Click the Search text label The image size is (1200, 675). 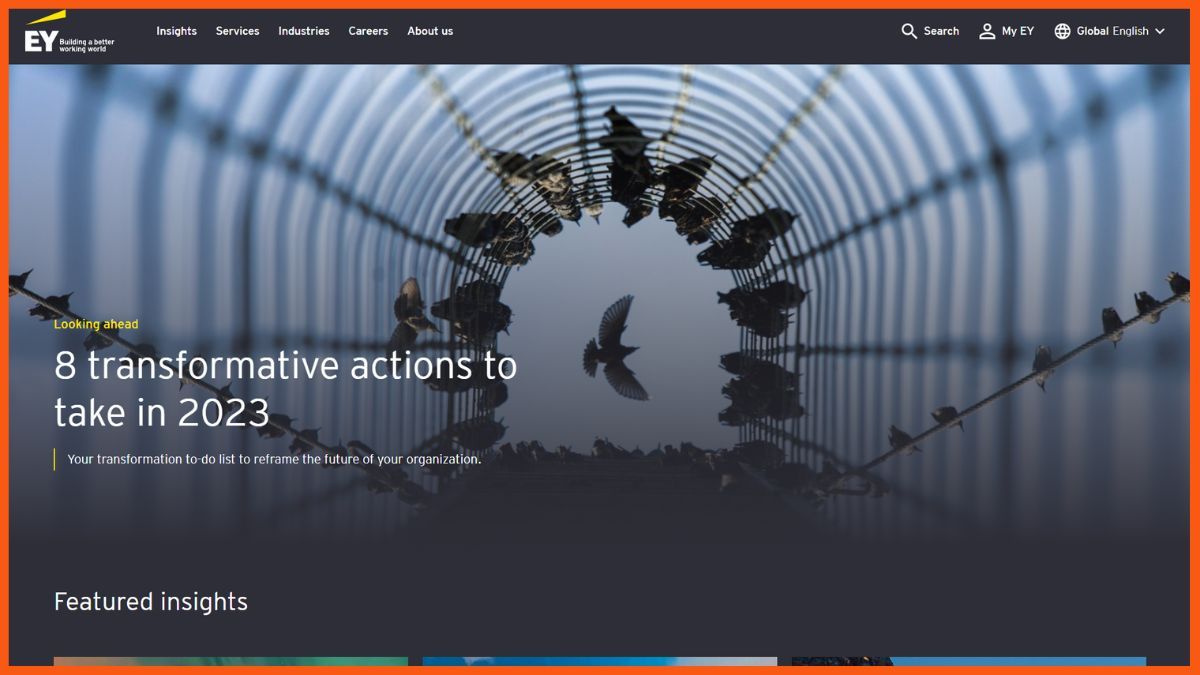[x=941, y=31]
